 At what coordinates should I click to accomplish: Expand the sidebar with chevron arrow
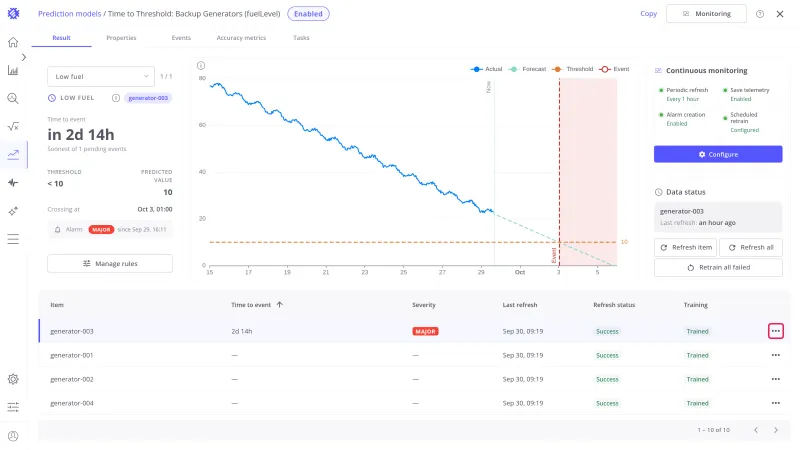(23, 57)
